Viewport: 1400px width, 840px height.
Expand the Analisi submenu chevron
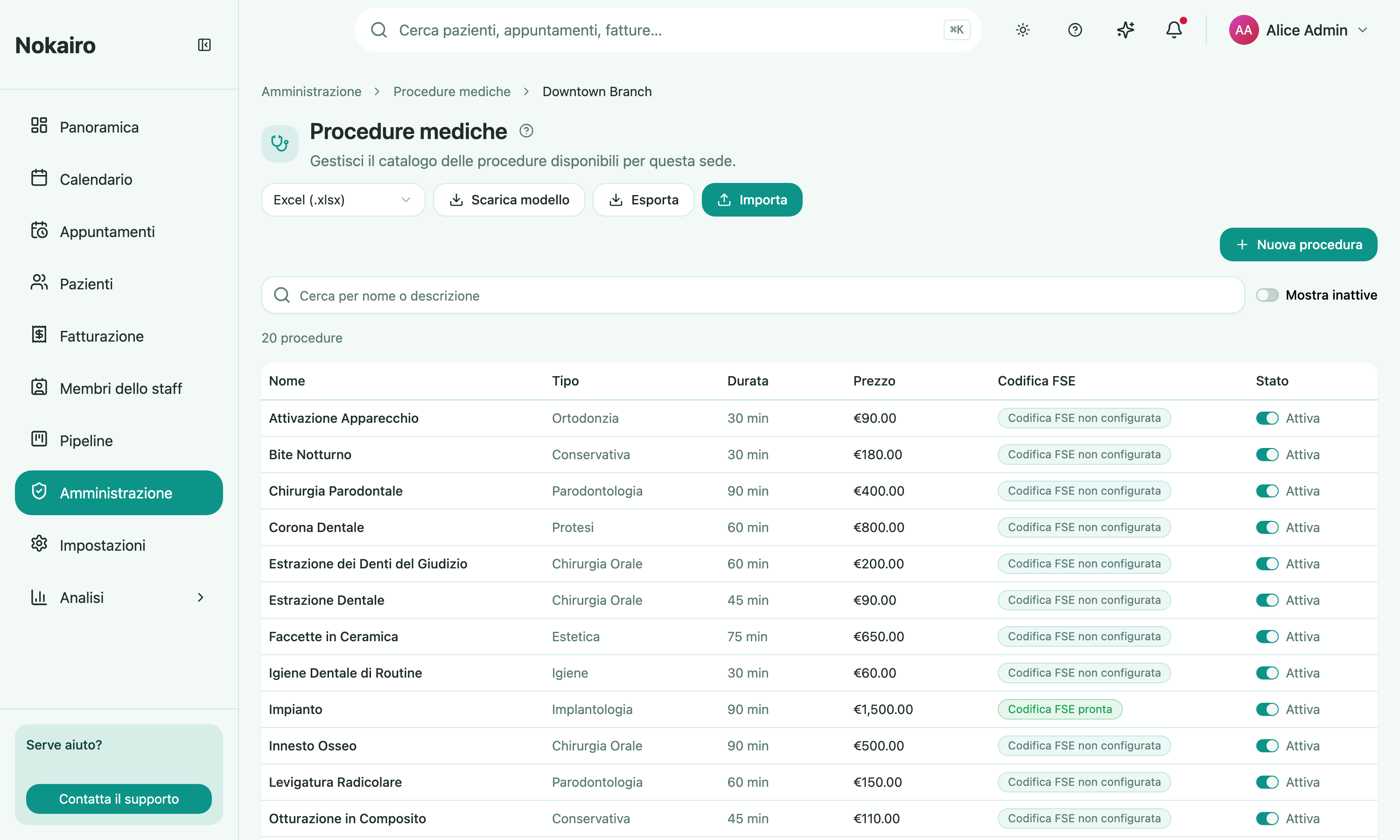click(x=200, y=598)
